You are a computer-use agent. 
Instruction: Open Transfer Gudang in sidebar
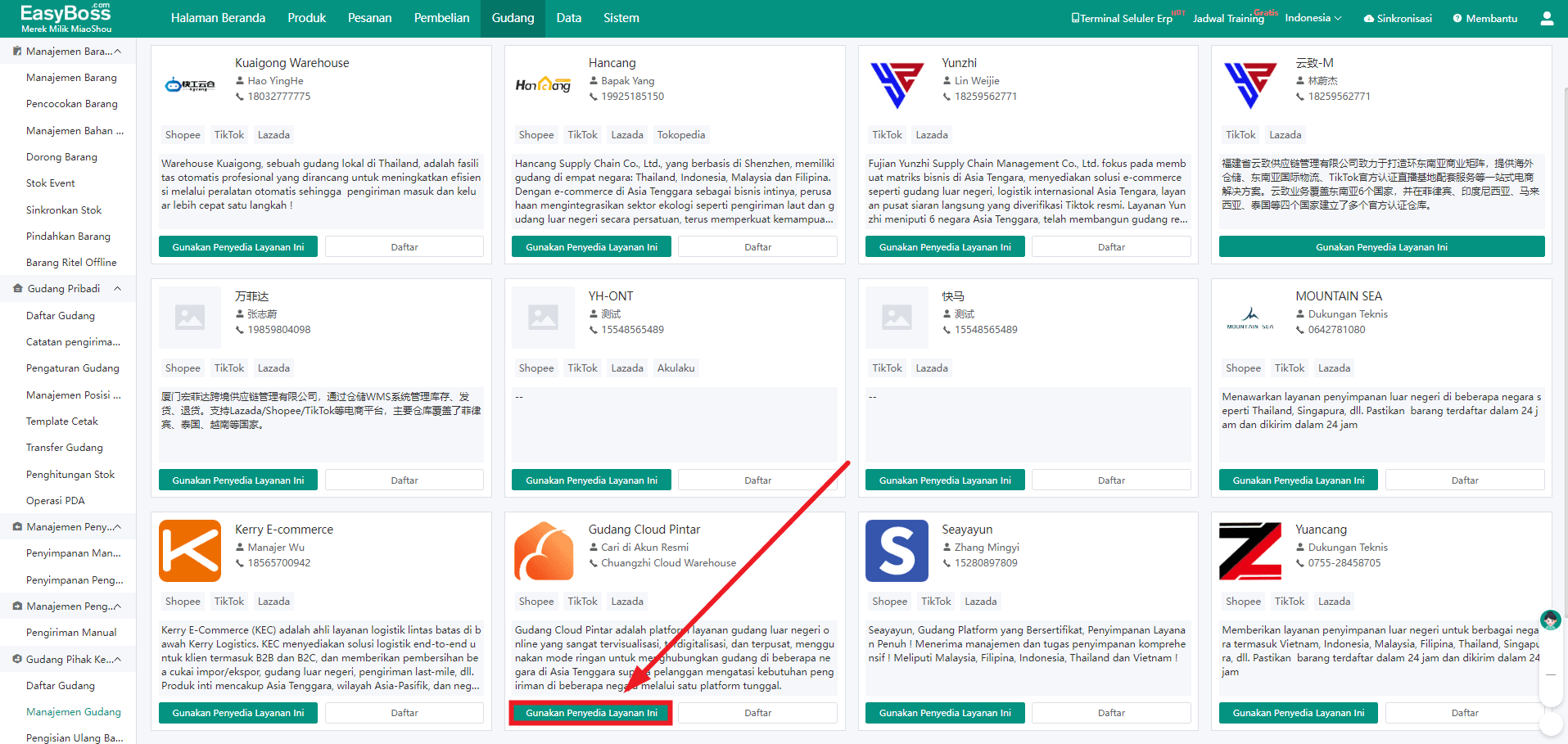(x=65, y=448)
